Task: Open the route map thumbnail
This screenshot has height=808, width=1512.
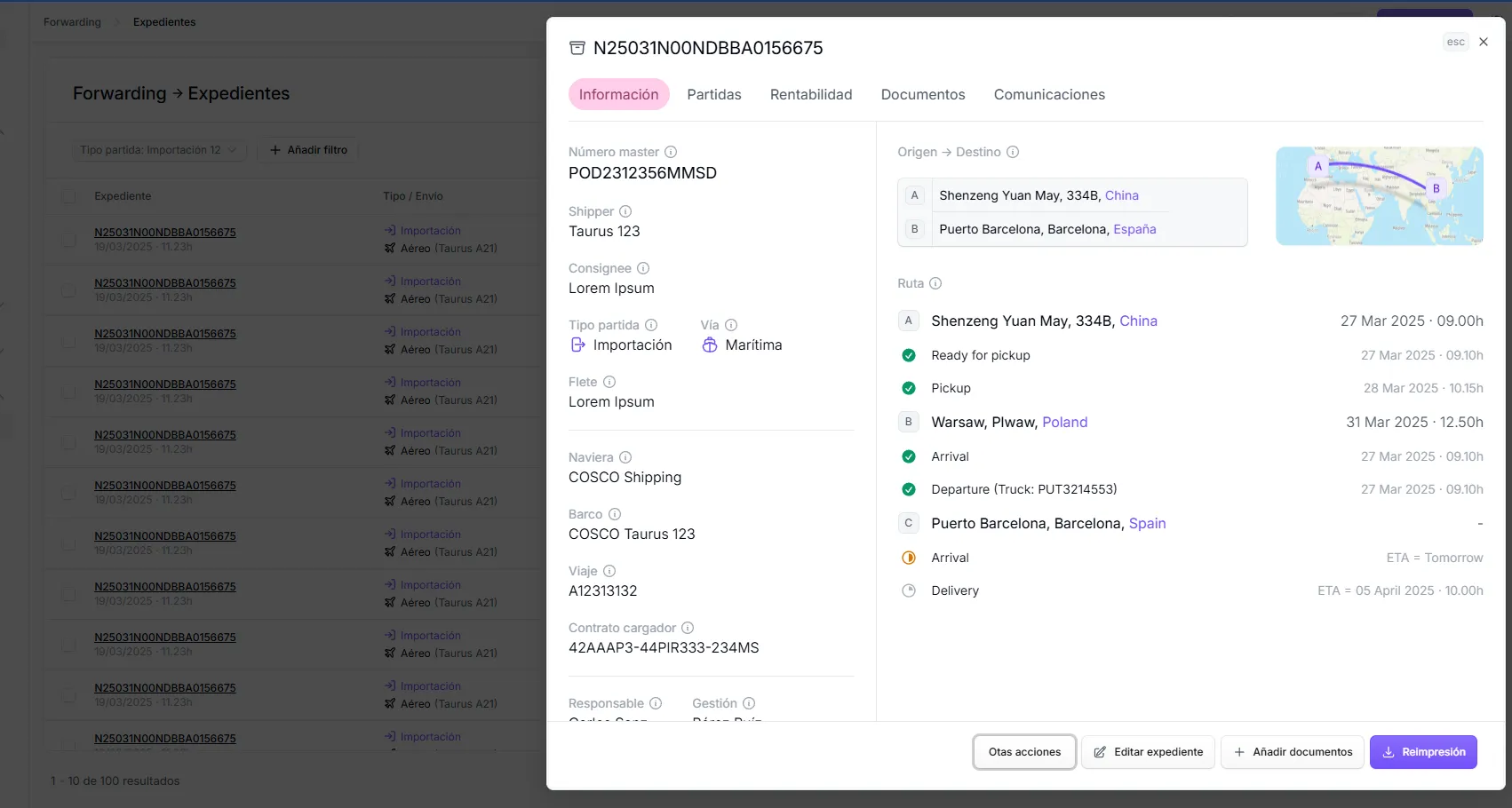Action: click(1380, 196)
